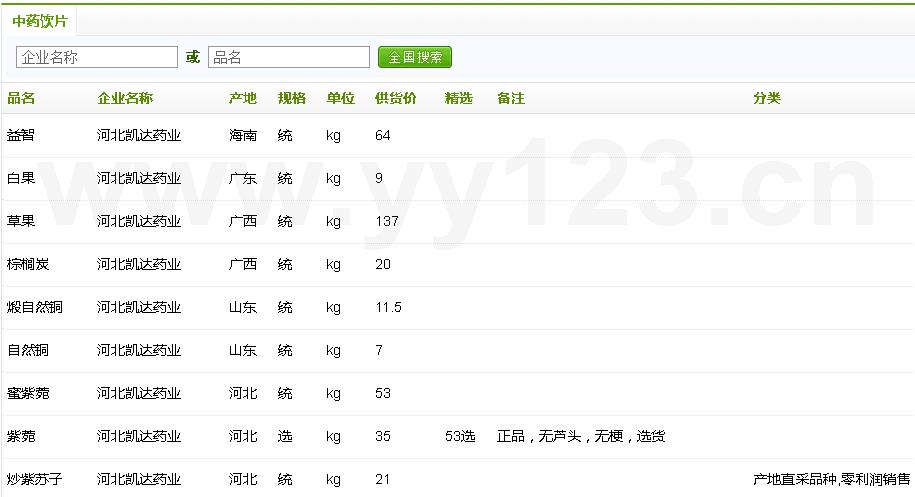Click kg unit in the 自然铜 row
Image resolution: width=915 pixels, height=497 pixels.
coord(333,350)
